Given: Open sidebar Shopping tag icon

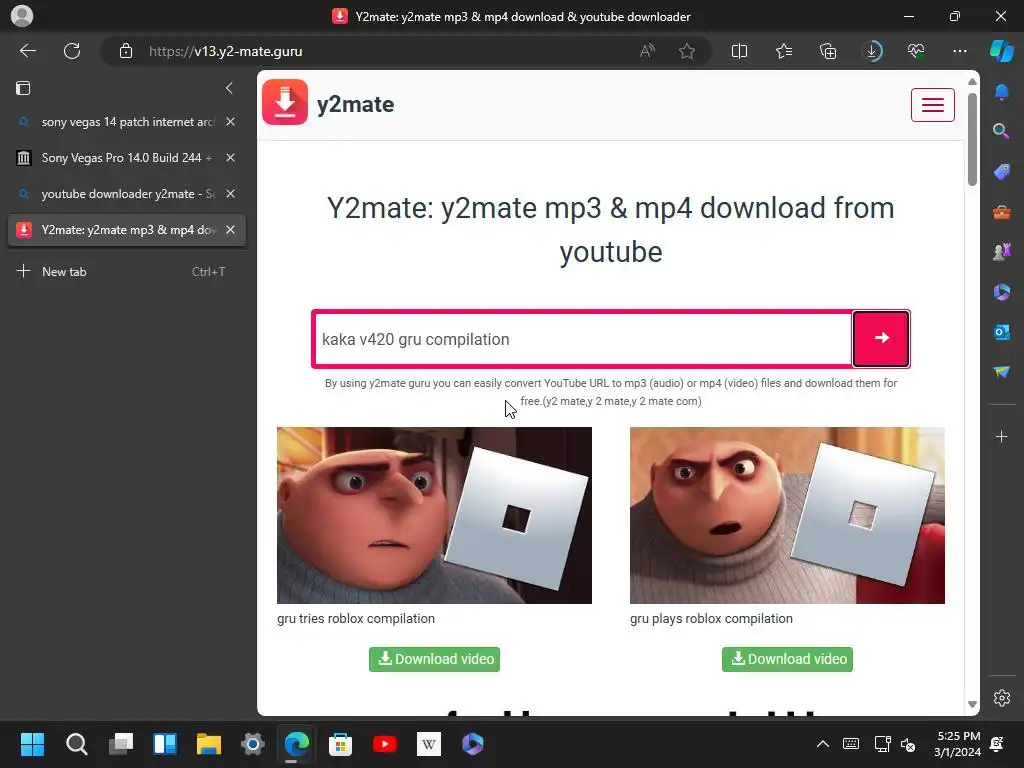Looking at the screenshot, I should [x=1002, y=172].
